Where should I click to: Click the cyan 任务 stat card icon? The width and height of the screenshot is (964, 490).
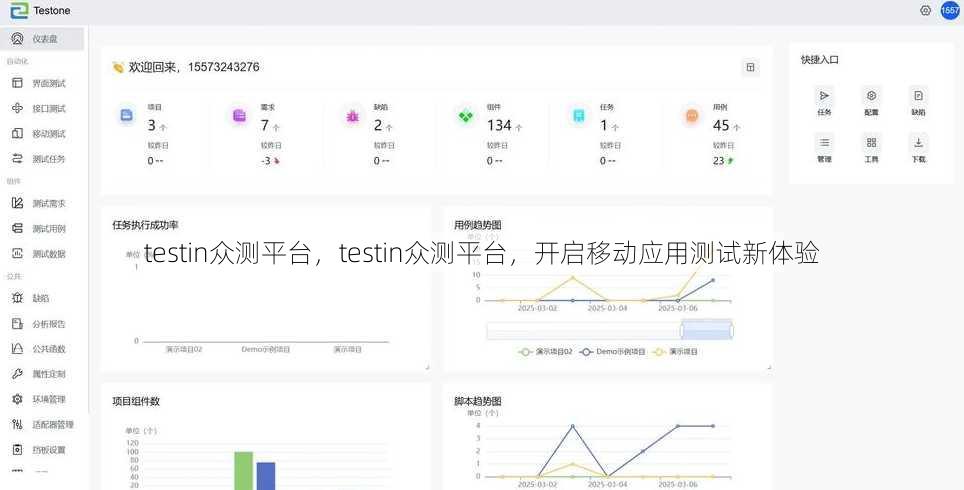point(579,115)
